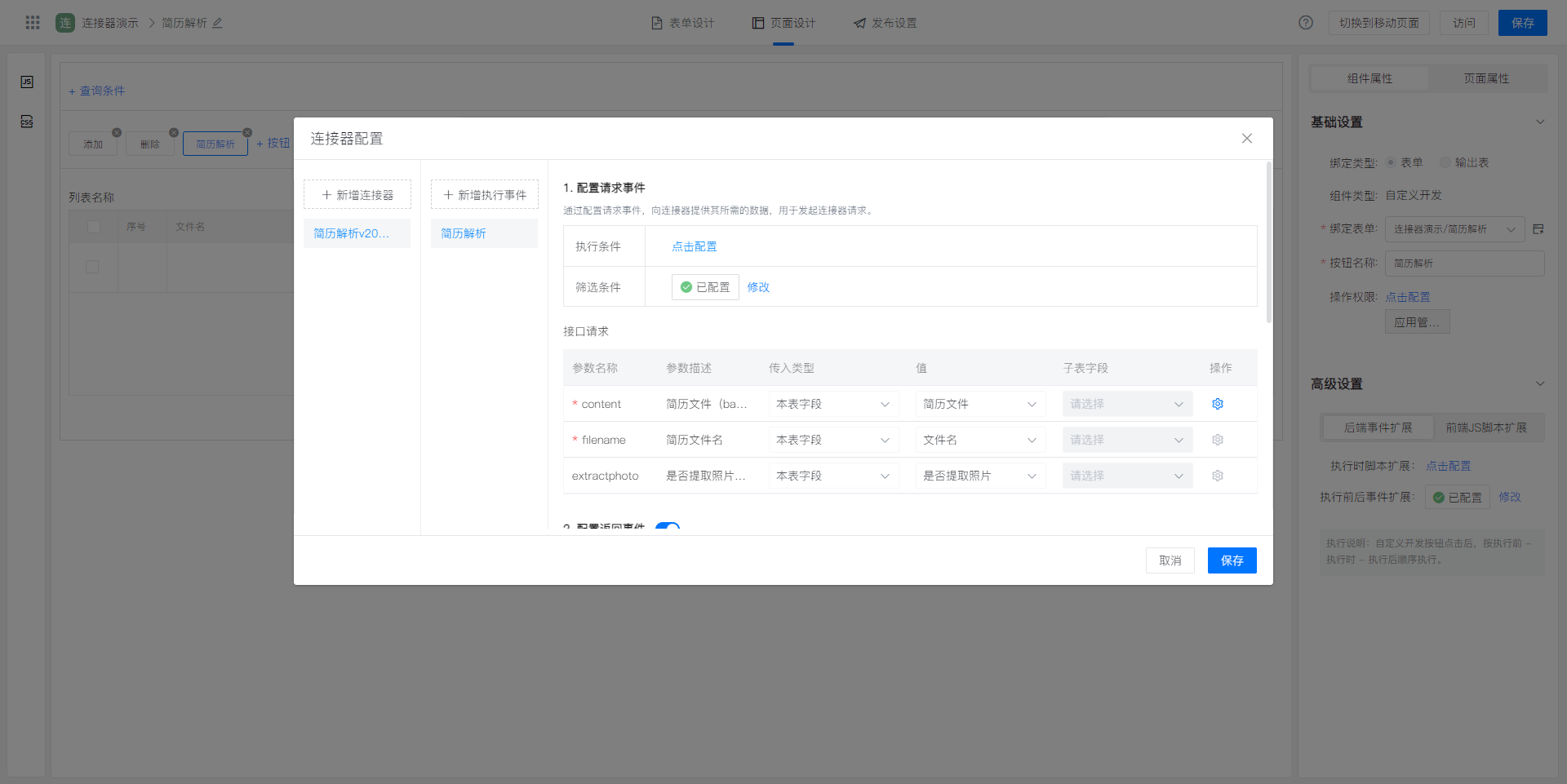Remove the 简历解析 button via its x badge
The width and height of the screenshot is (1567, 784).
[247, 132]
